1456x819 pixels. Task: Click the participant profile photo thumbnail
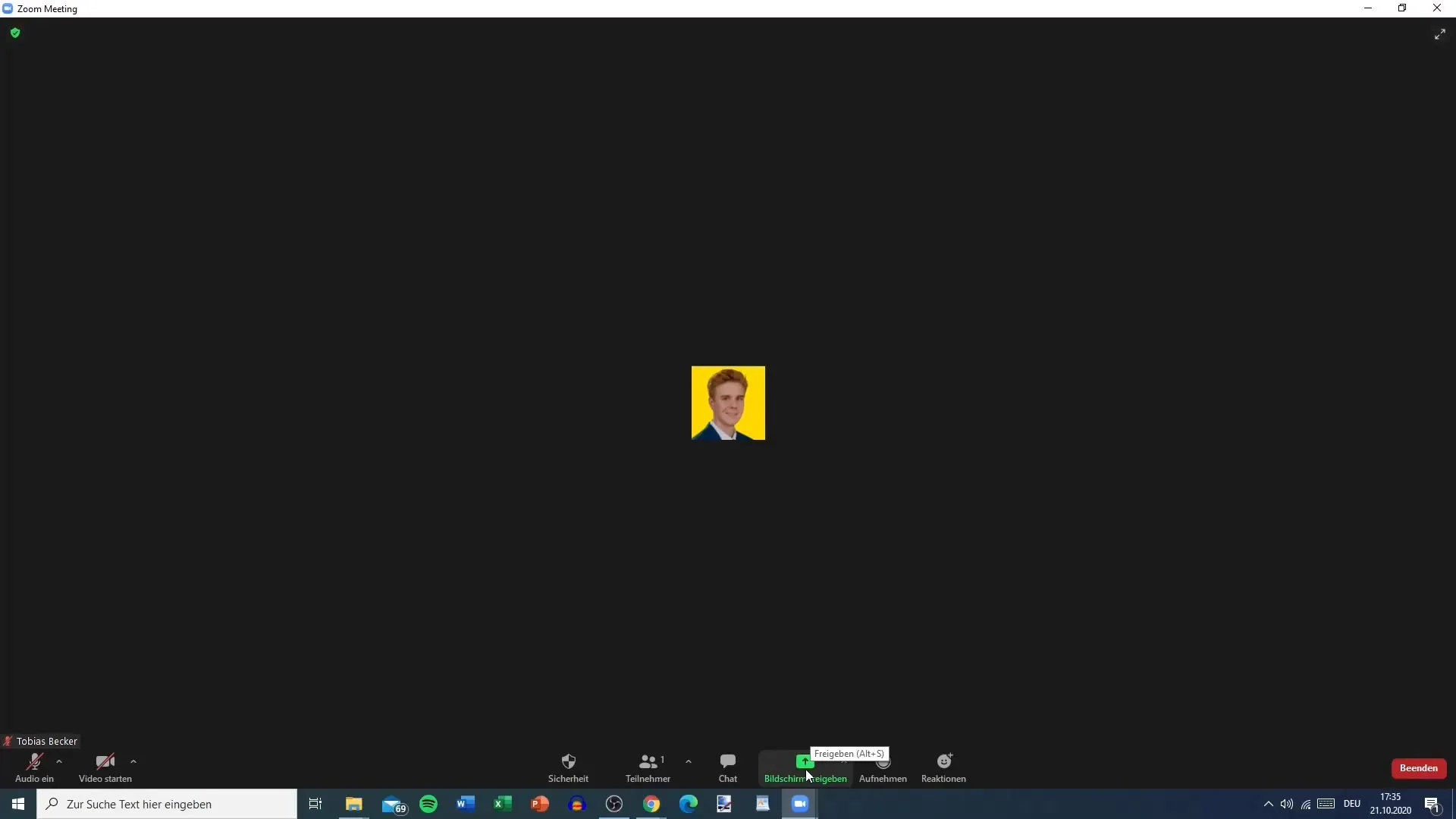(x=728, y=402)
